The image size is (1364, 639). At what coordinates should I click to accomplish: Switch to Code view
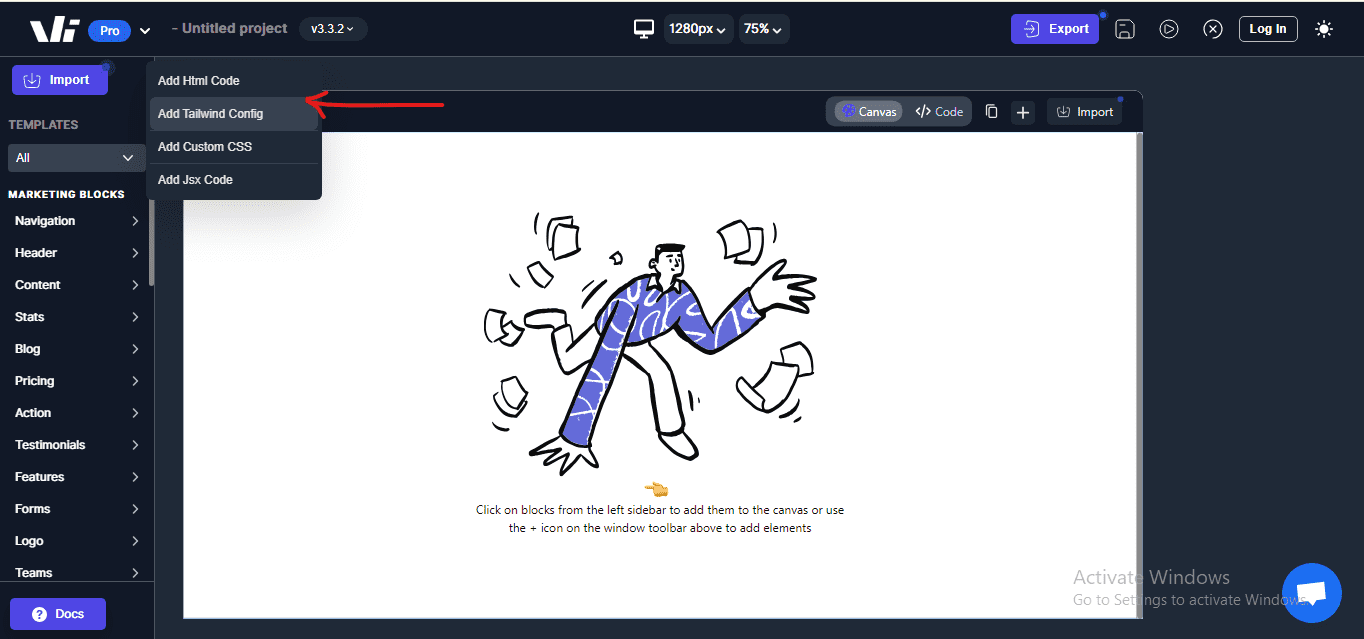(939, 112)
